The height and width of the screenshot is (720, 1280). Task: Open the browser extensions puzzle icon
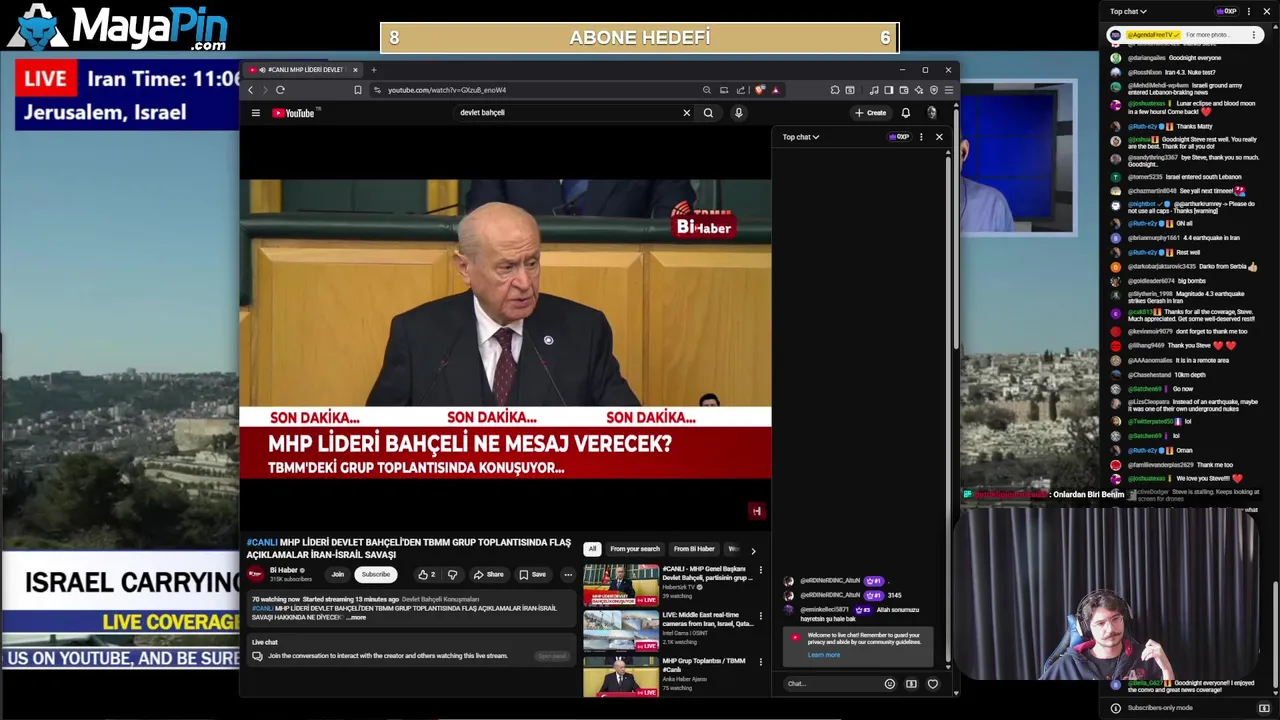point(835,90)
